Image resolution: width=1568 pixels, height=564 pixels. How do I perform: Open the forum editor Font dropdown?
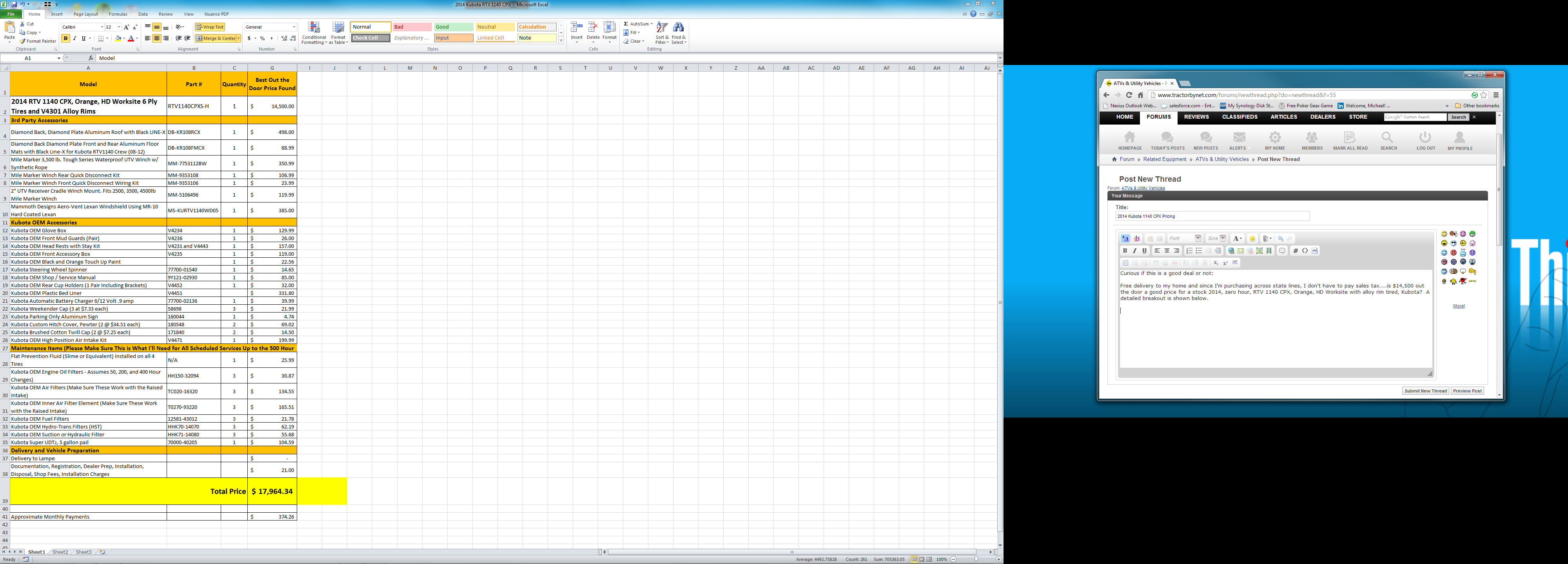pos(1198,239)
